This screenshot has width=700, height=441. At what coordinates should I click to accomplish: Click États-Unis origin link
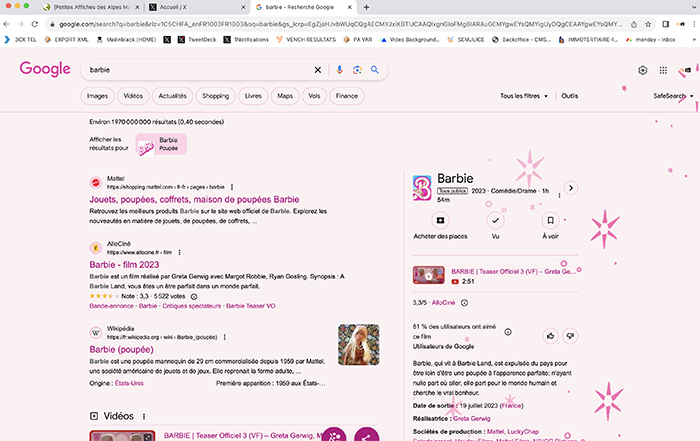[x=129, y=383]
